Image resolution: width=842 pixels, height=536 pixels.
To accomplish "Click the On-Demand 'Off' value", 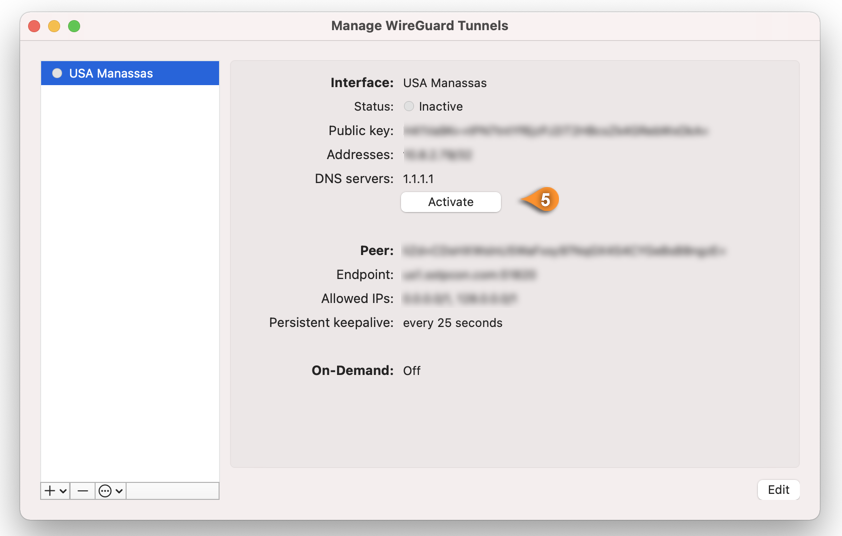I will 412,371.
